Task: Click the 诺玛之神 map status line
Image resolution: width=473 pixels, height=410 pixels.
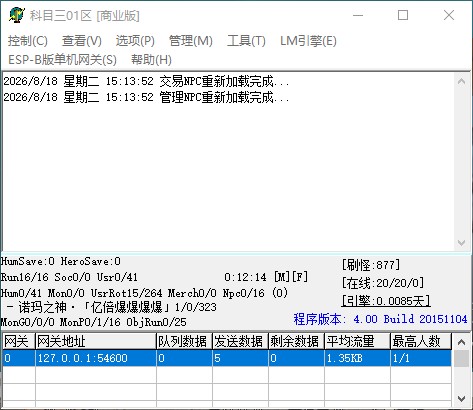Action: (111, 307)
